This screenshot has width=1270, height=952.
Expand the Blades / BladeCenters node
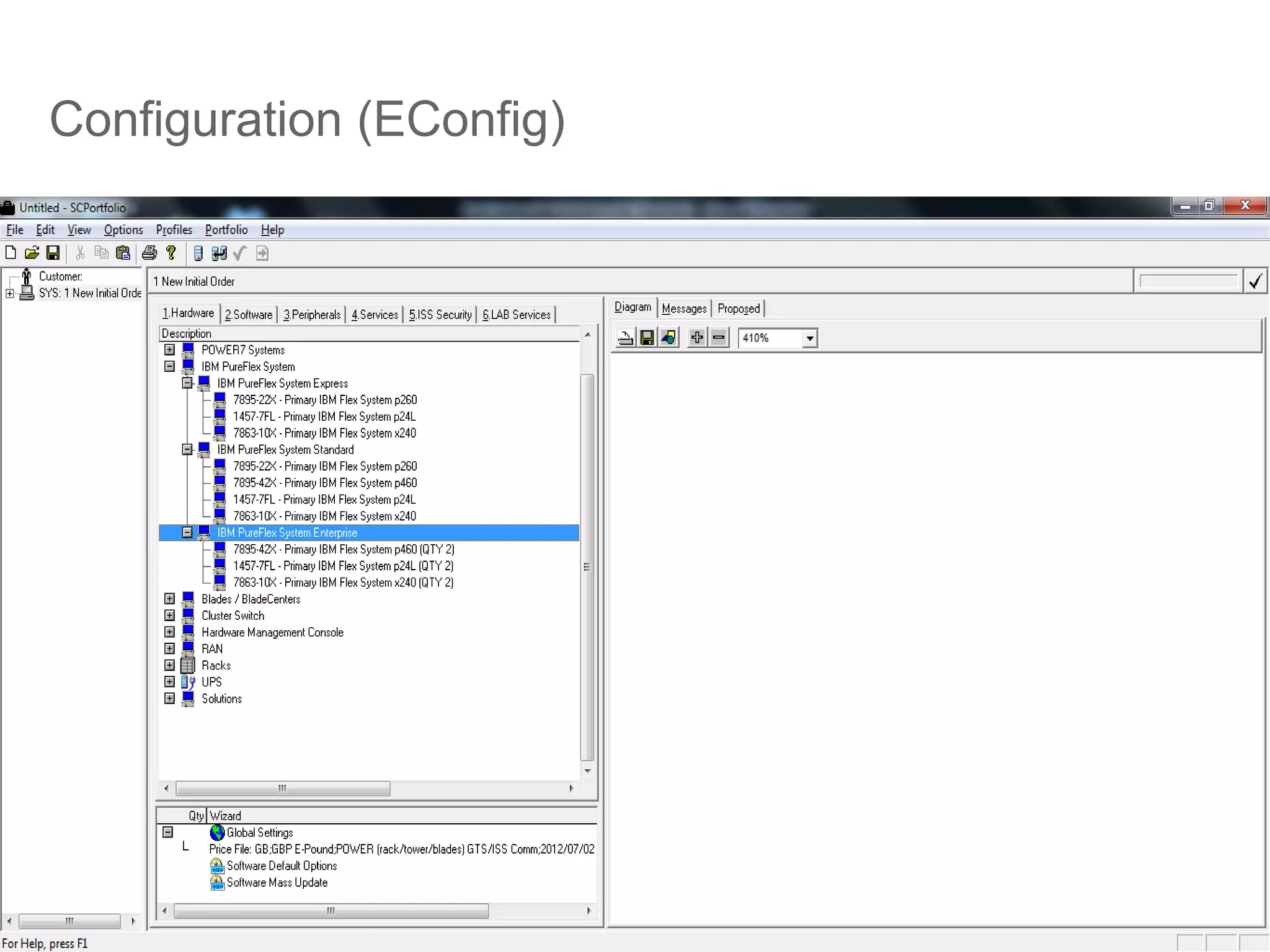[x=169, y=599]
